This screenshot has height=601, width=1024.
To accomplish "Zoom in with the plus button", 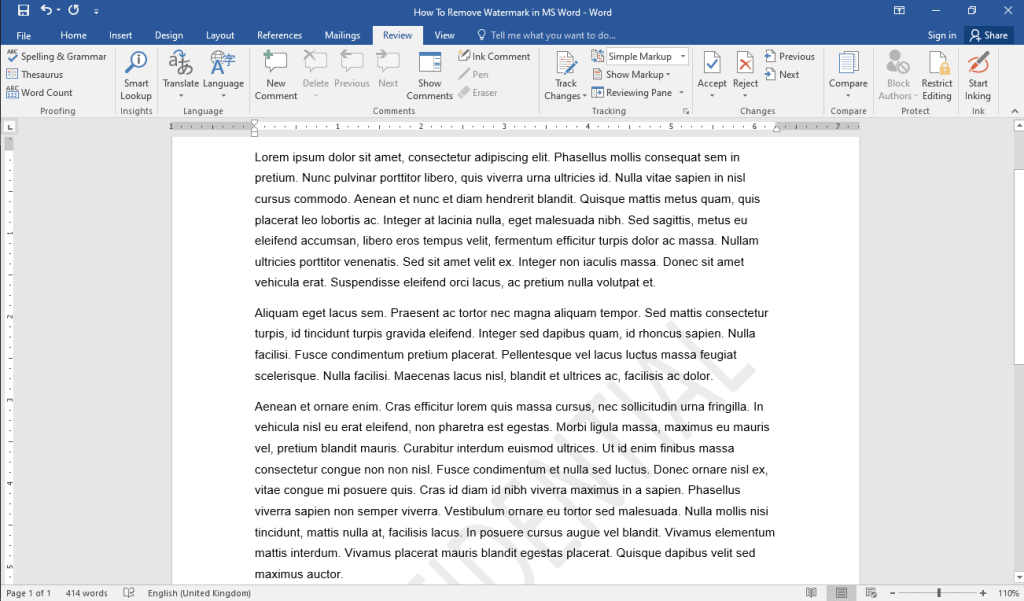I will (x=983, y=593).
